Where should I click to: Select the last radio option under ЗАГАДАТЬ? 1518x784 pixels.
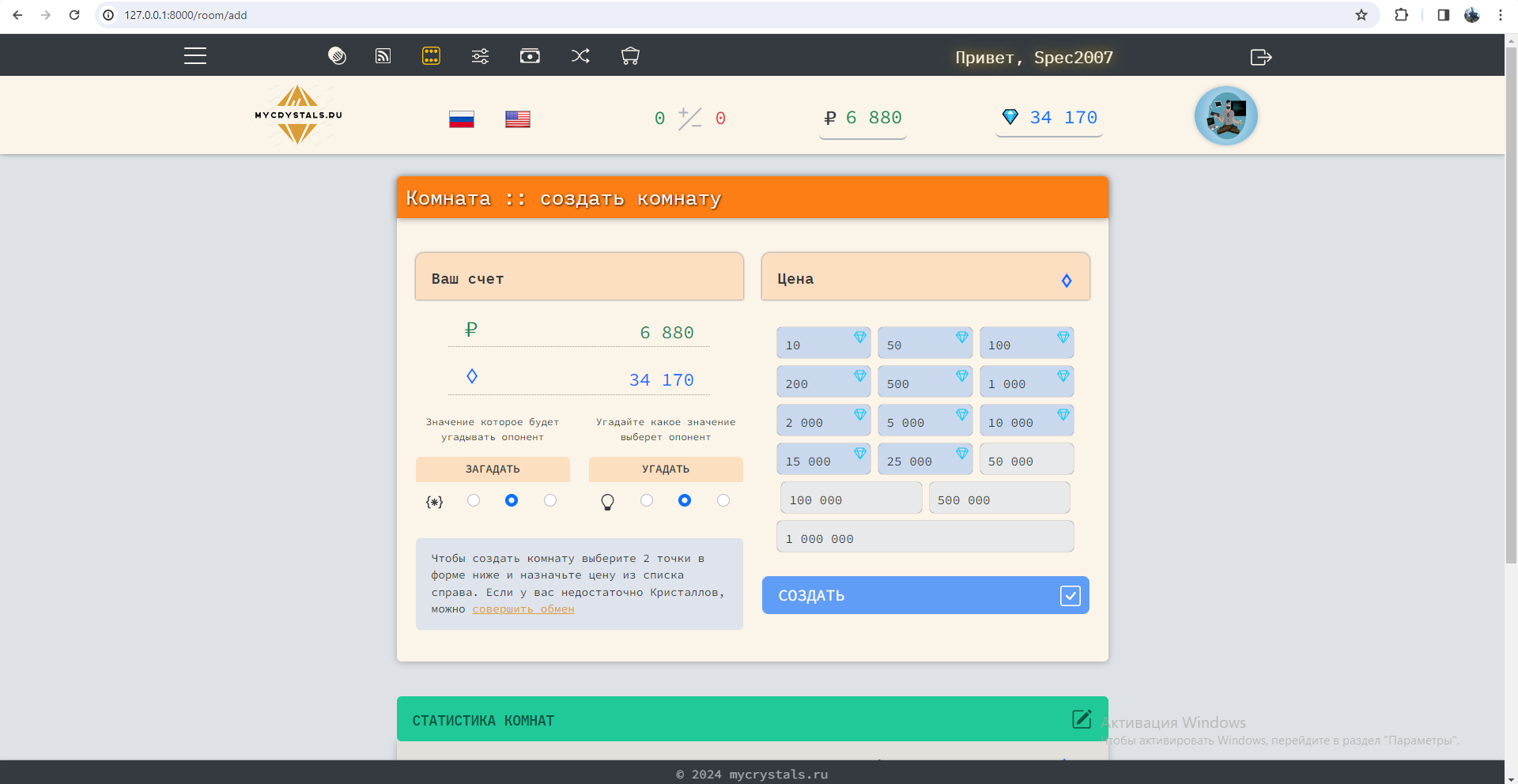tap(550, 500)
